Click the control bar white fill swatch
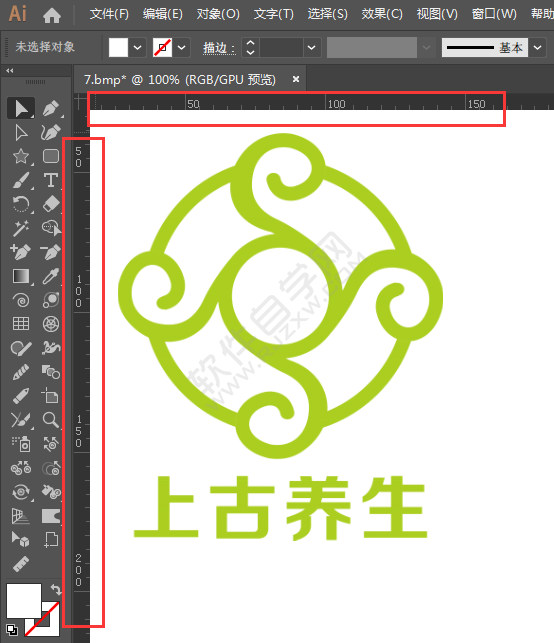 click(119, 48)
